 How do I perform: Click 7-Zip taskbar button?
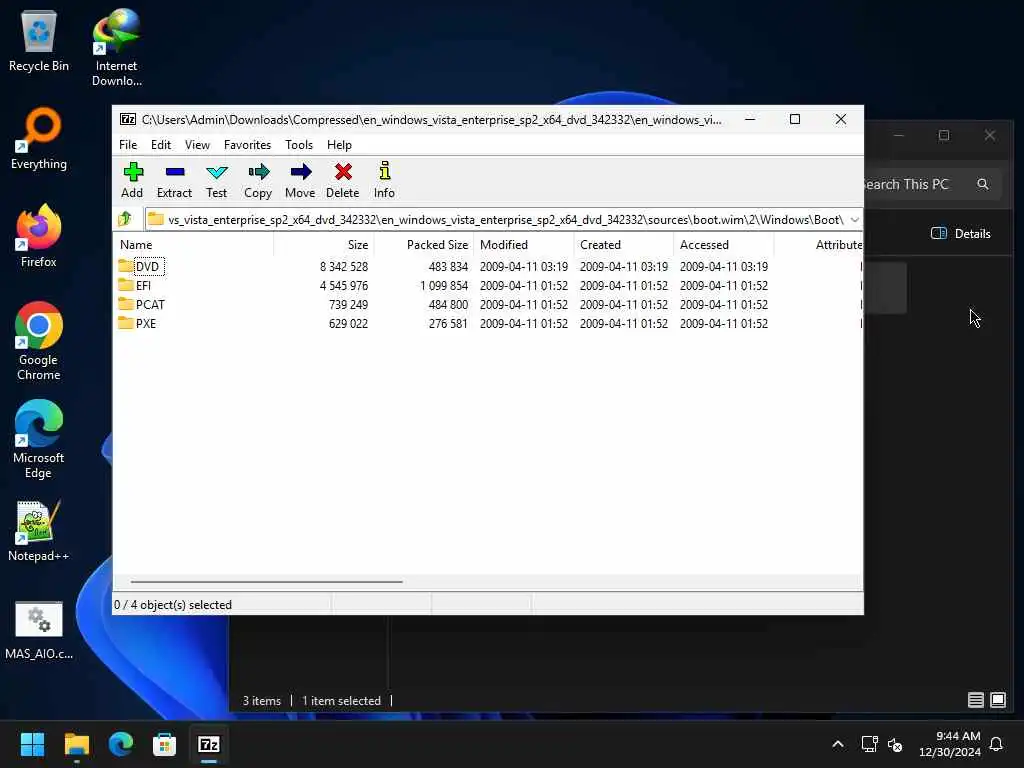point(209,744)
